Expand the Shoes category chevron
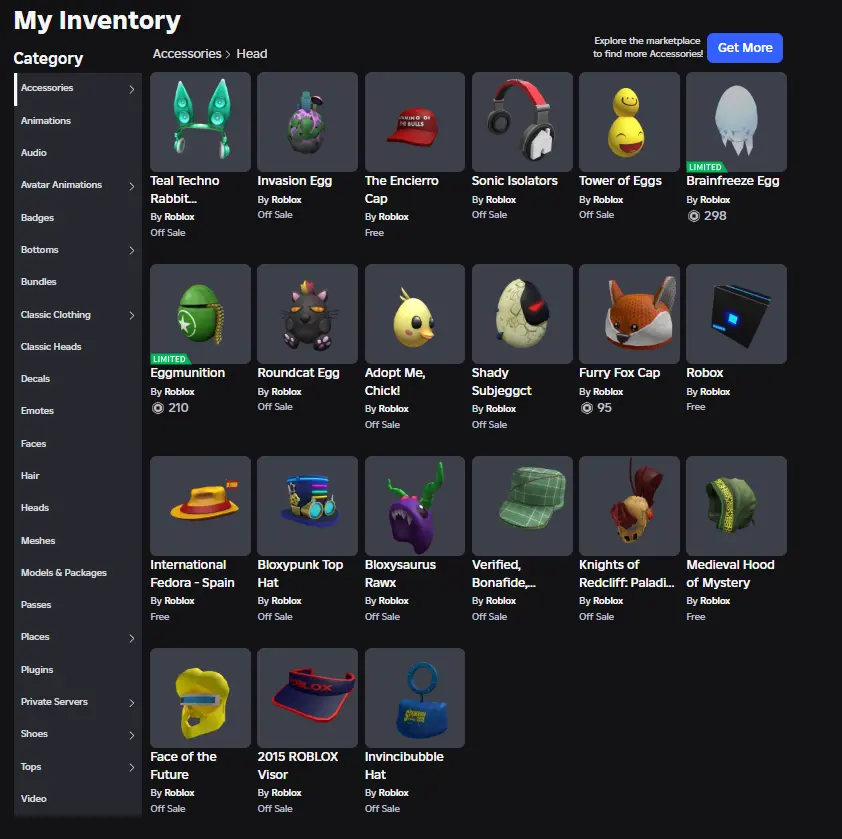 (132, 735)
